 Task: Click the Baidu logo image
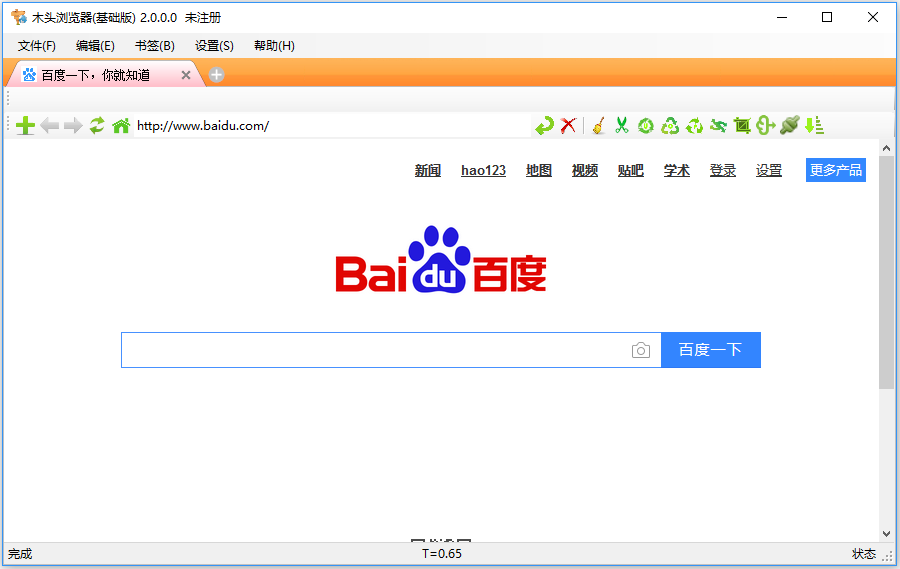[x=441, y=260]
